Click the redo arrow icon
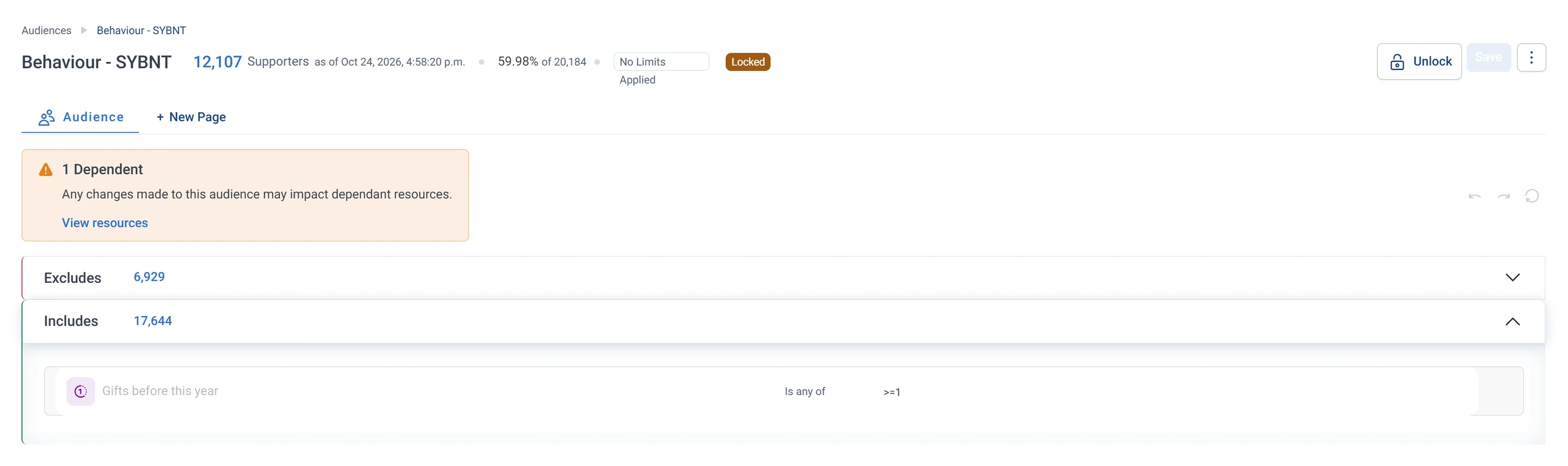This screenshot has width=1568, height=466. 1503,196
